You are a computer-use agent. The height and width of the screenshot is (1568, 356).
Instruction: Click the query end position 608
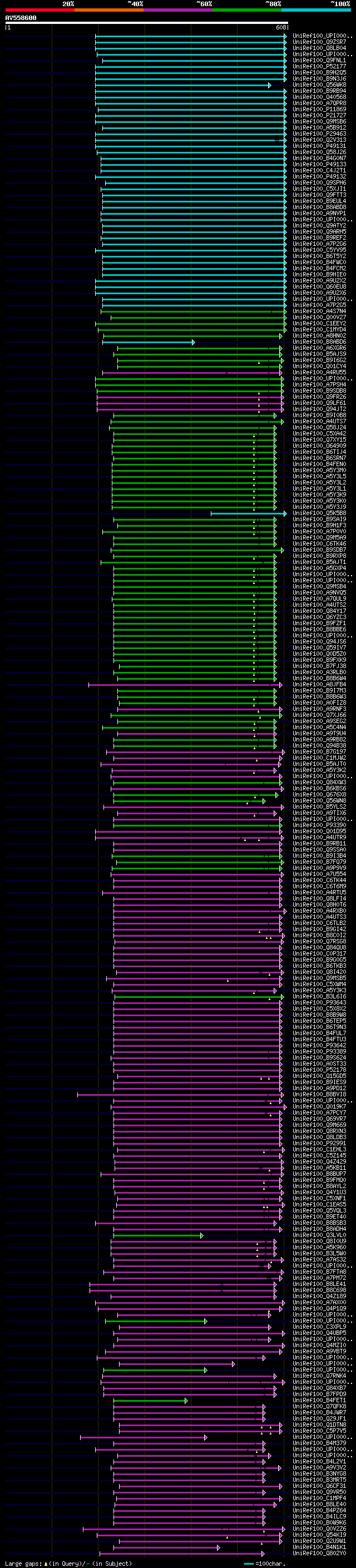280,27
